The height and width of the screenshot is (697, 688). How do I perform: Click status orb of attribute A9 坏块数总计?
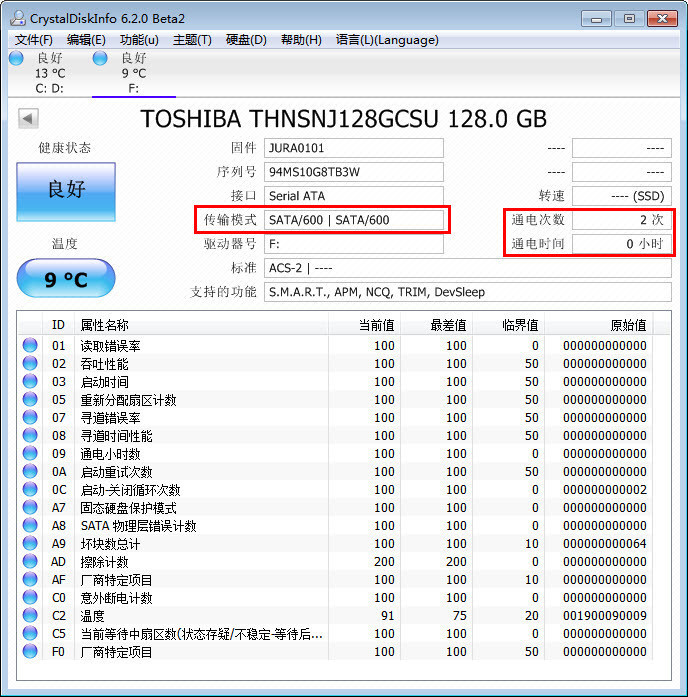point(30,543)
